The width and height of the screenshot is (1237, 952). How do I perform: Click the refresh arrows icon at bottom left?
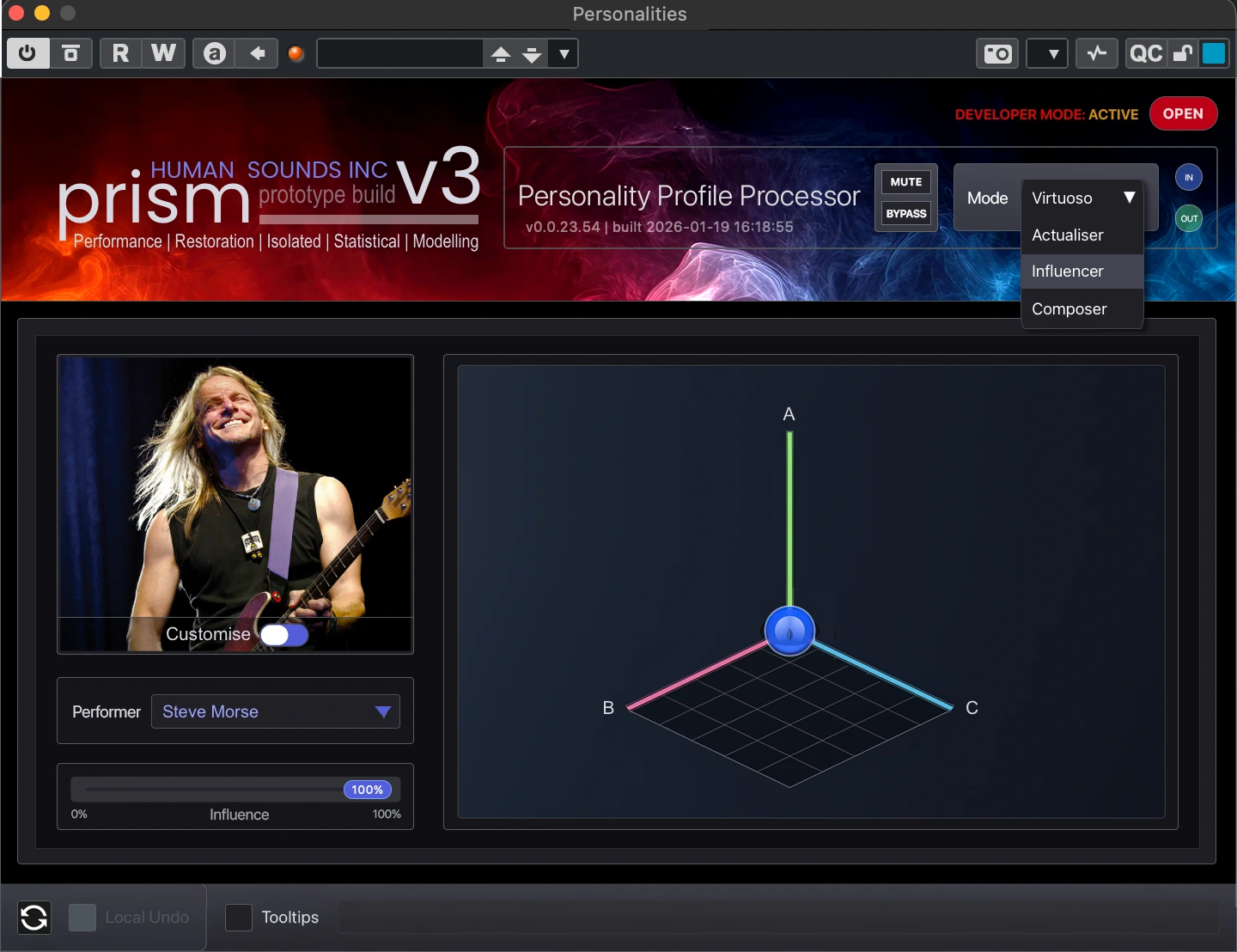pyautogui.click(x=34, y=918)
